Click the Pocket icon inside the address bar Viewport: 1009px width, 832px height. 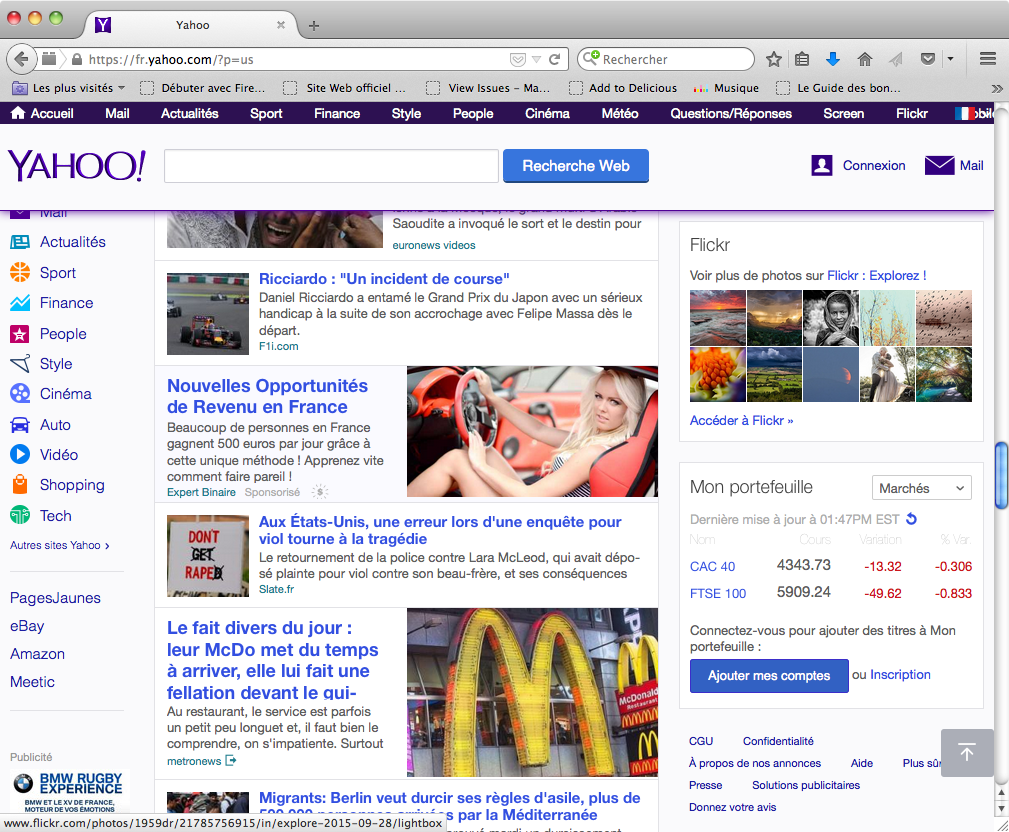[x=517, y=60]
